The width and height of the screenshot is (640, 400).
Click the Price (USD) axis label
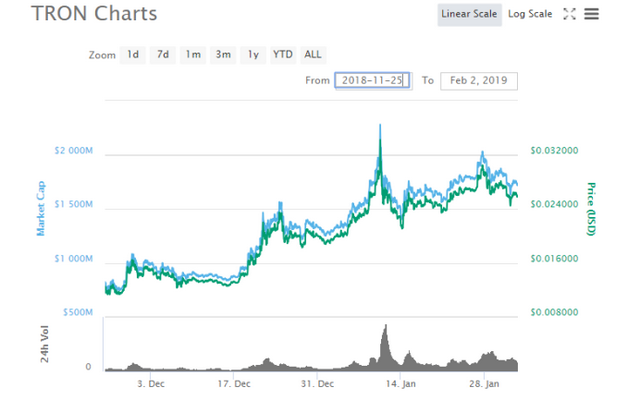point(591,209)
